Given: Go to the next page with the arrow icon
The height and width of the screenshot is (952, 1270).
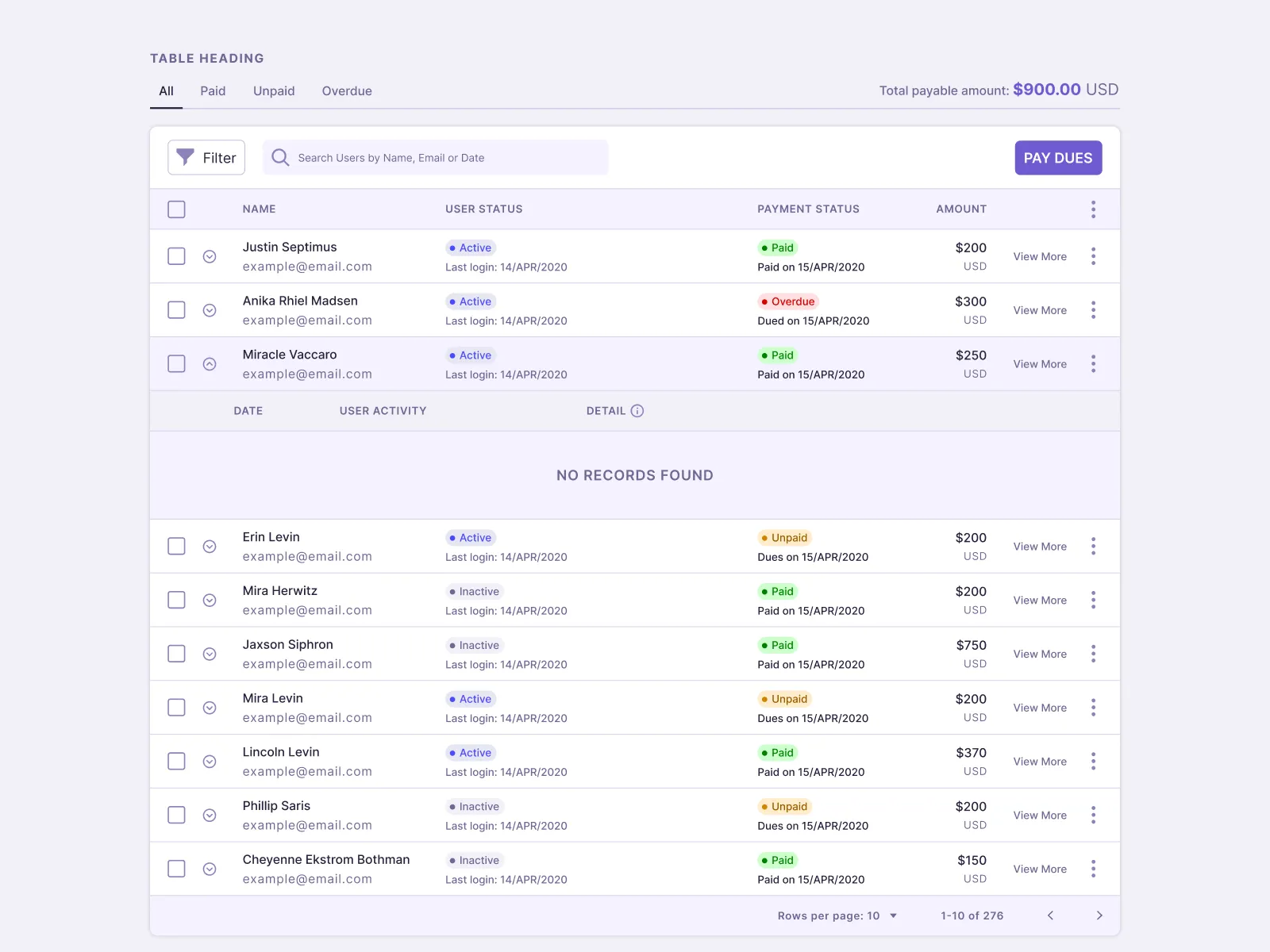Looking at the screenshot, I should pos(1099,915).
